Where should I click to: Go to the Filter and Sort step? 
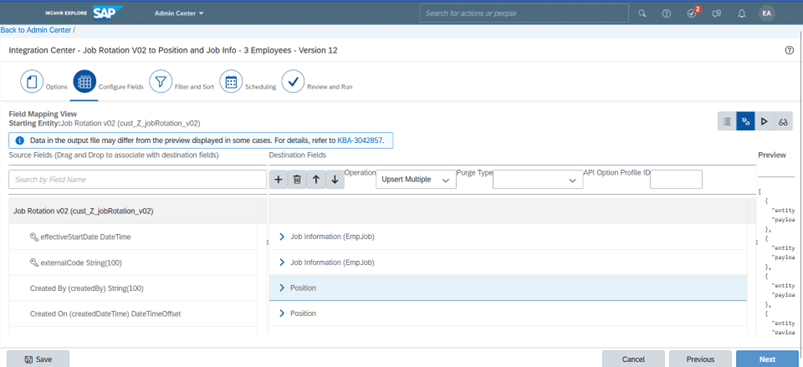coord(160,82)
